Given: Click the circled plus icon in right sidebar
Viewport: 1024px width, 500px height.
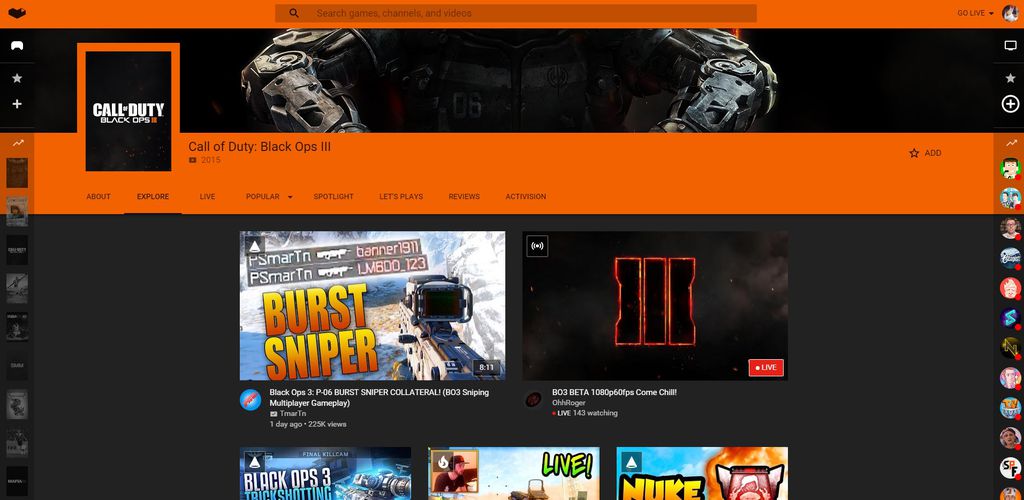Looking at the screenshot, I should (x=1010, y=104).
